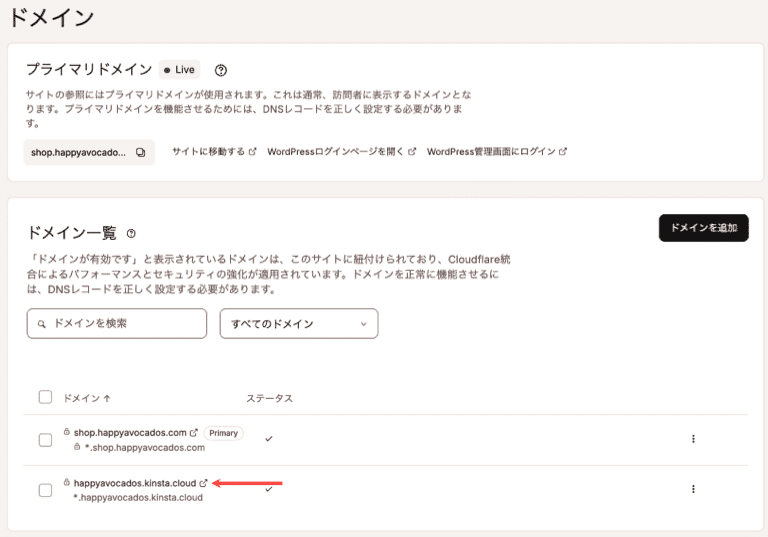
Task: Click the ドメイン一覧 heading
Action: [72, 233]
